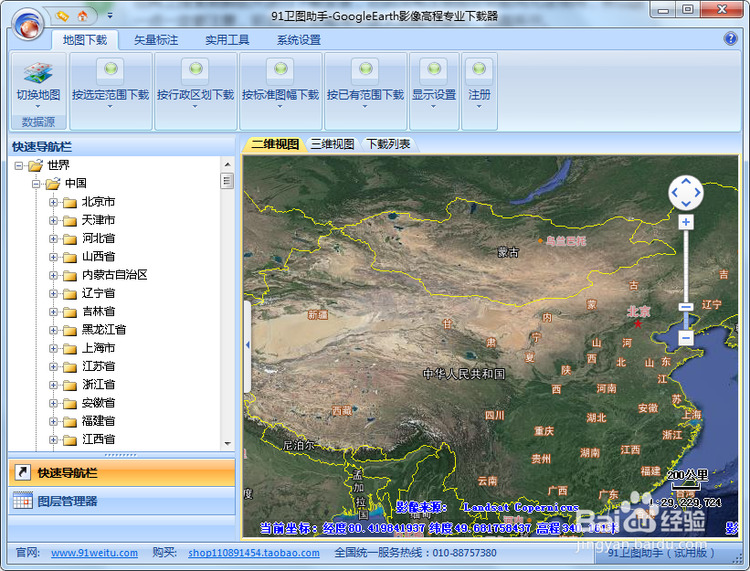Select 黑龙江省 folder icon in tree
Screen dimensions: 750x571
[x=70, y=330]
